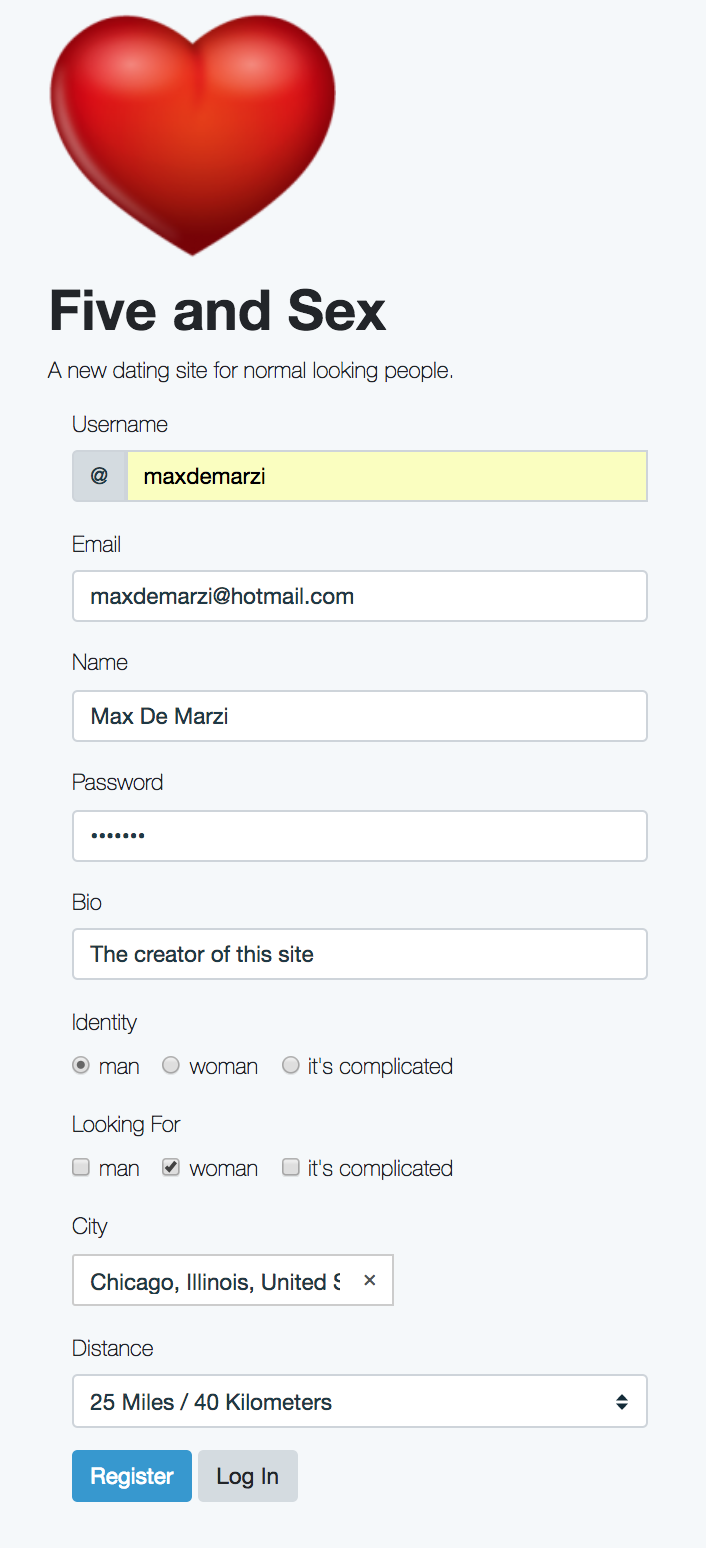Tick it's complicated Looking For checkbox
This screenshot has width=706, height=1548.
pyautogui.click(x=291, y=1168)
